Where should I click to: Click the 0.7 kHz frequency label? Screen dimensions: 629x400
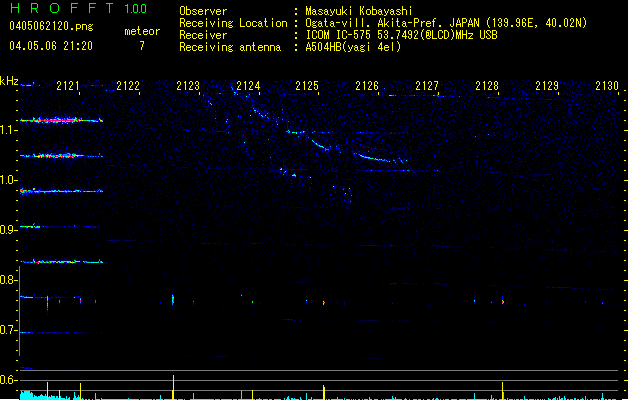point(8,330)
